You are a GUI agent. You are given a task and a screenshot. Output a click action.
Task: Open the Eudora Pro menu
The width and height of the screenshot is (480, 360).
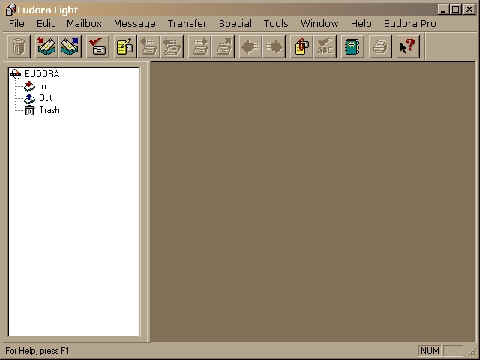[x=410, y=23]
